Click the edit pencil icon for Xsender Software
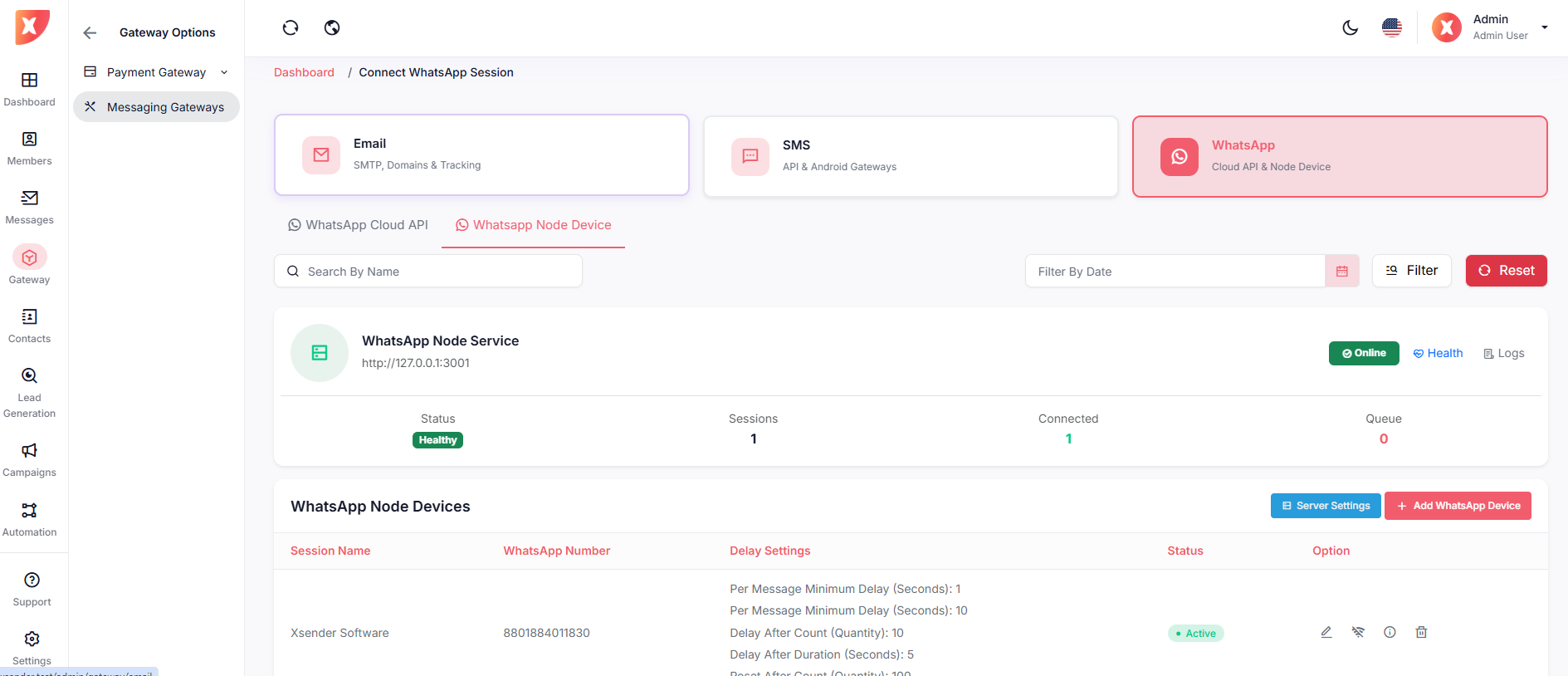 [x=1326, y=632]
